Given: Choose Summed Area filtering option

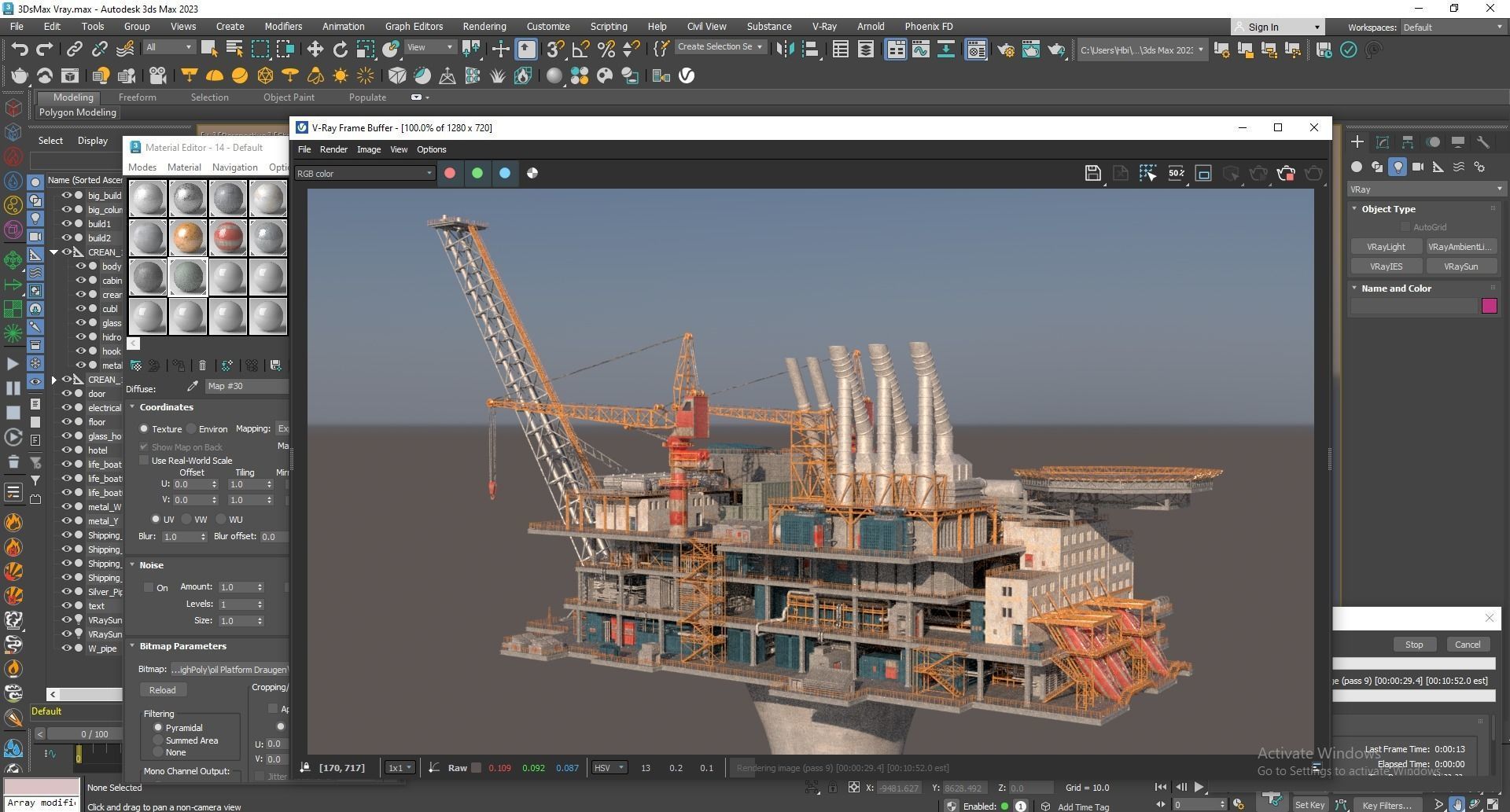Looking at the screenshot, I should click(x=158, y=740).
